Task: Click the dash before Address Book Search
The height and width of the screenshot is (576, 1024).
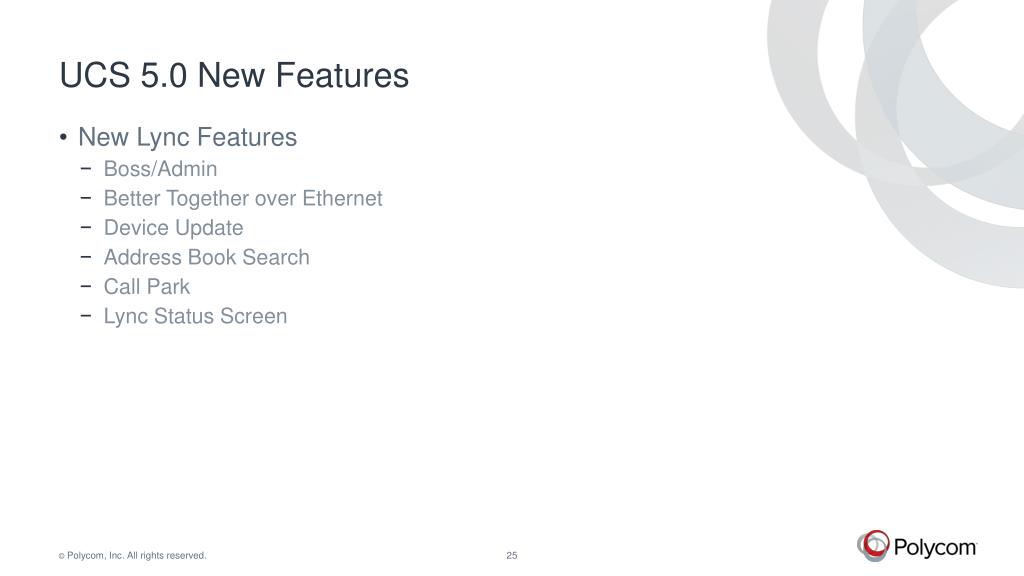Action: click(86, 256)
